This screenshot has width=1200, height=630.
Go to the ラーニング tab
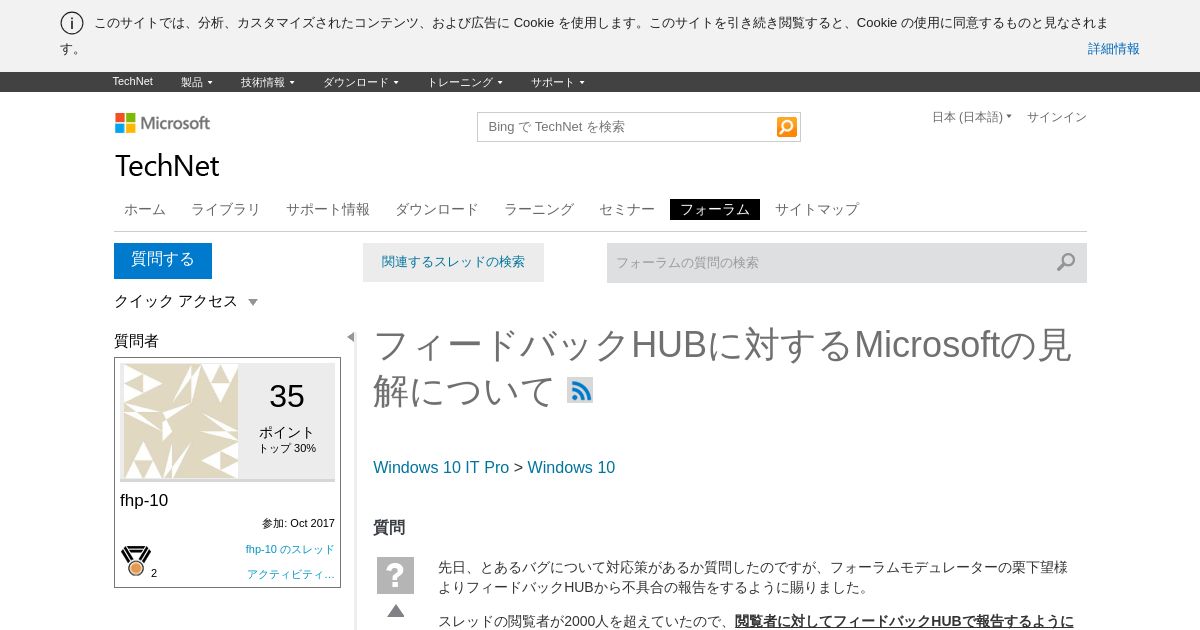pos(539,209)
